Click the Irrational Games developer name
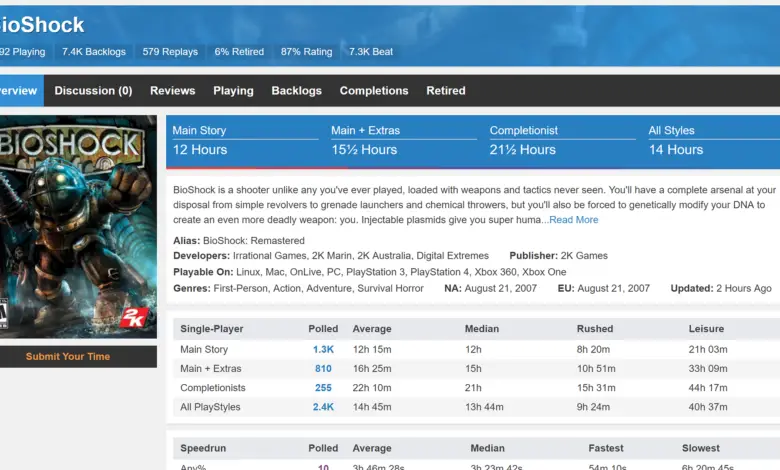This screenshot has width=780, height=470. [270, 256]
